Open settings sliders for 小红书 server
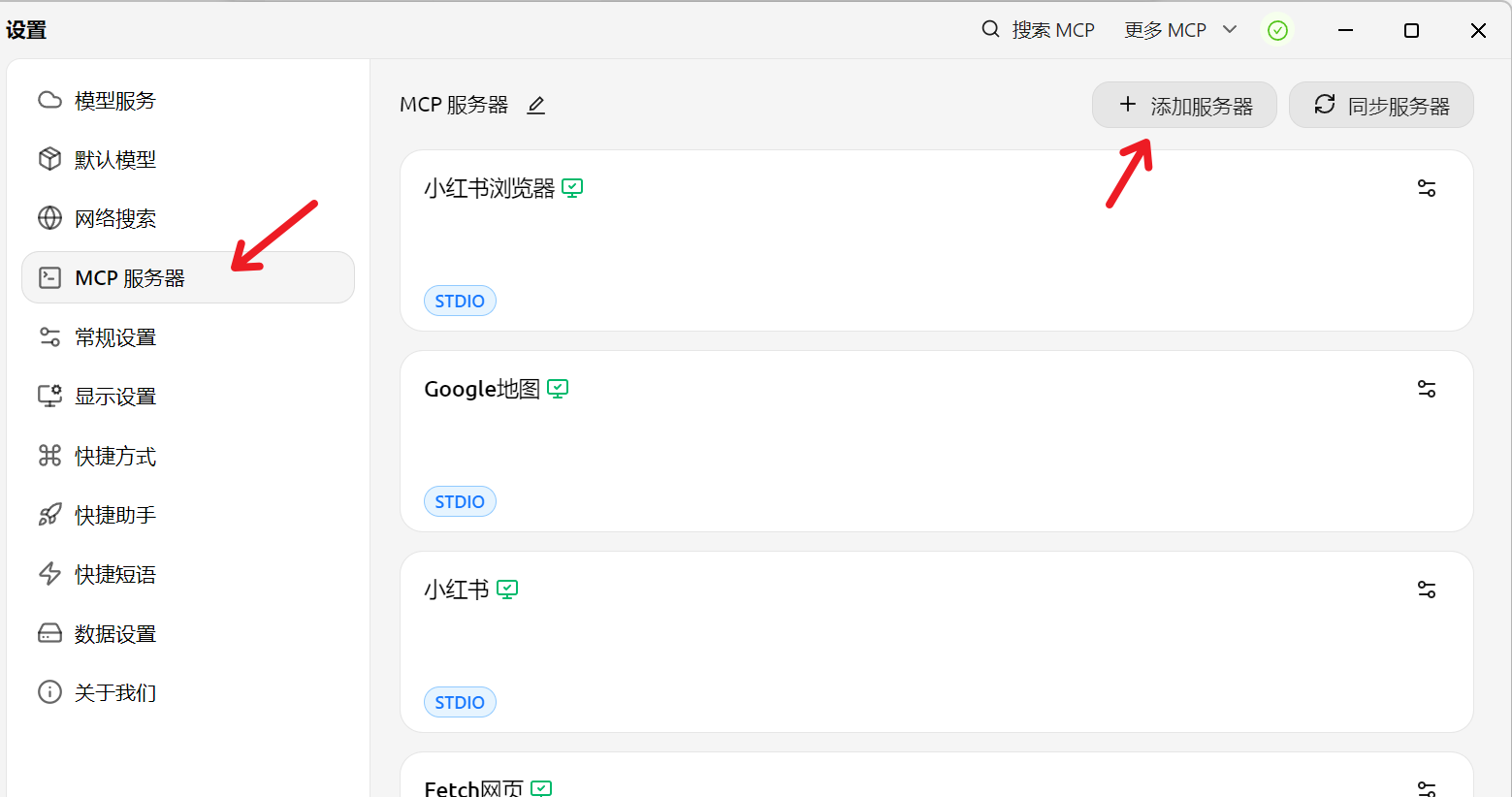Image resolution: width=1512 pixels, height=797 pixels. (x=1427, y=590)
